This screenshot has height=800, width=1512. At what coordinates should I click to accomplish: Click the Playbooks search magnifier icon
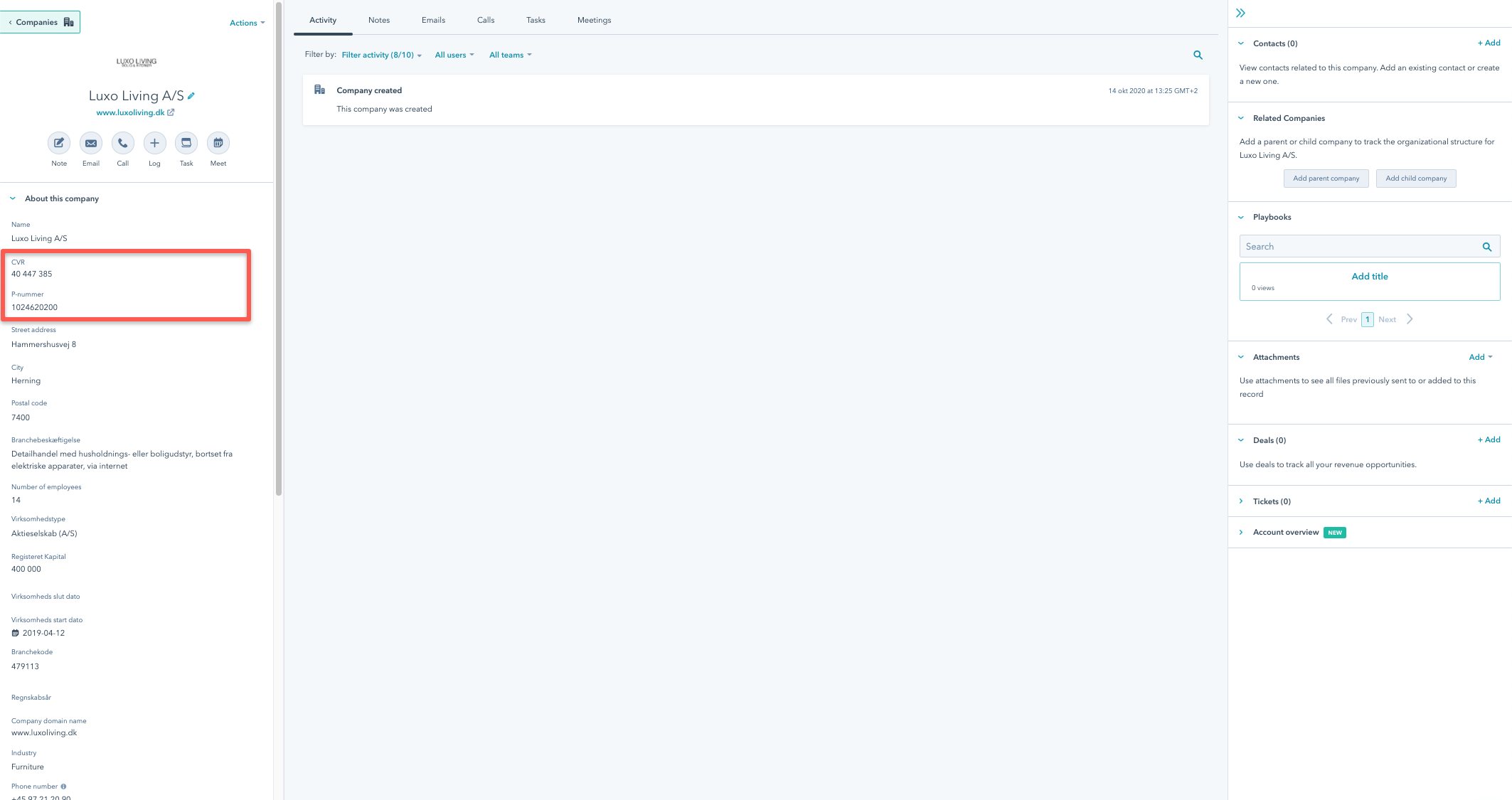tap(1487, 247)
